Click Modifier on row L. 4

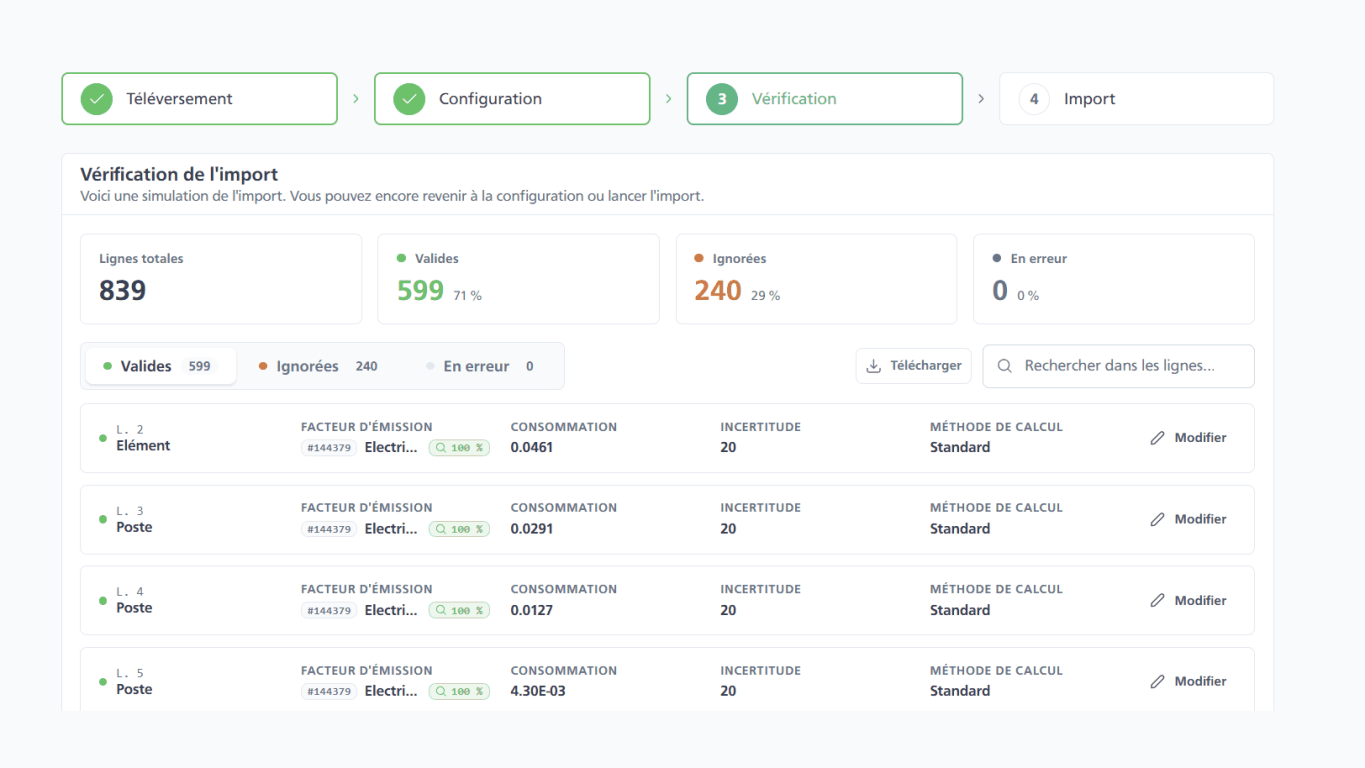(x=1188, y=601)
